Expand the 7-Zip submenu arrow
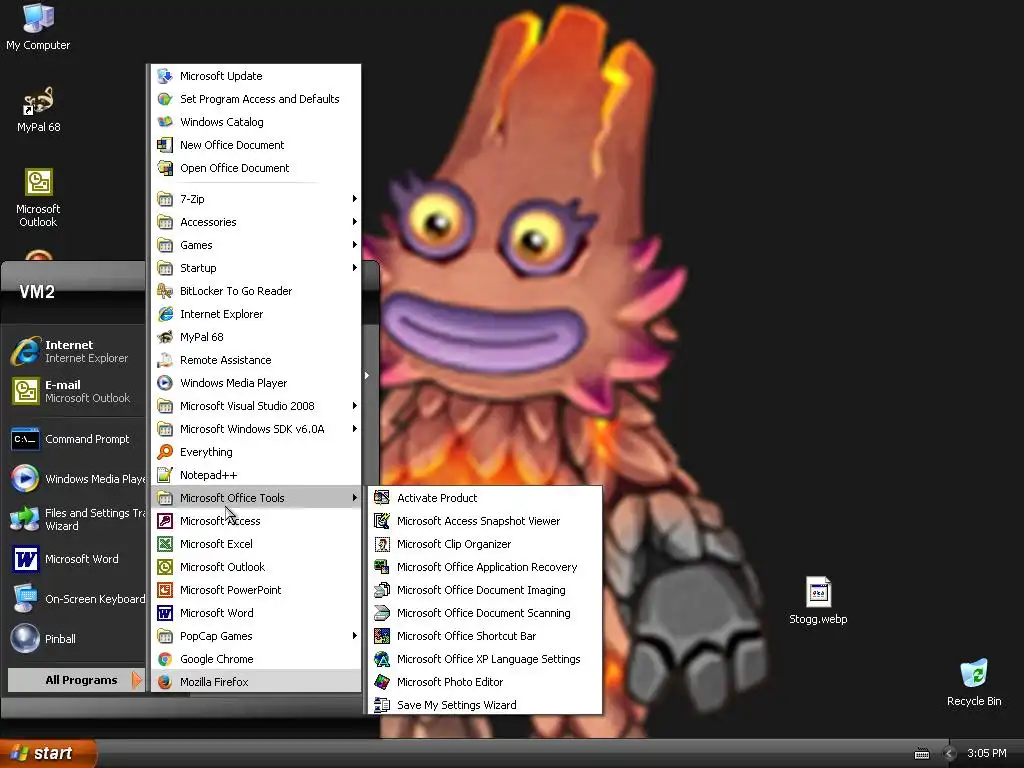 click(355, 199)
